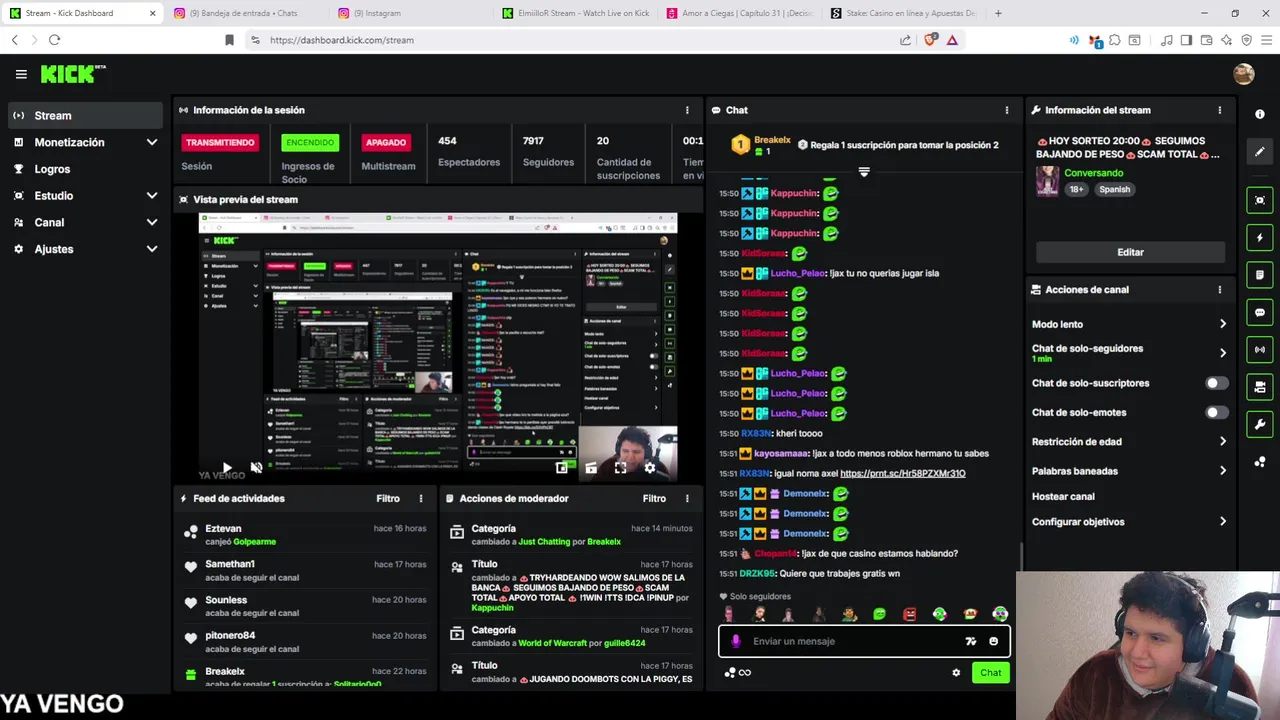The width and height of the screenshot is (1280, 720).
Task: Toggle theater mode on stream preview
Action: [591, 467]
